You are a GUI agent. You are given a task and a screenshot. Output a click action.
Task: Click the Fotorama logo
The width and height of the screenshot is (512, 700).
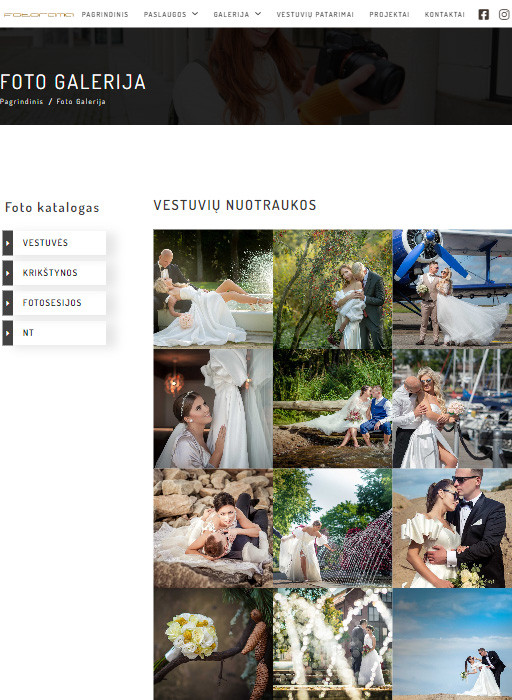point(38,14)
